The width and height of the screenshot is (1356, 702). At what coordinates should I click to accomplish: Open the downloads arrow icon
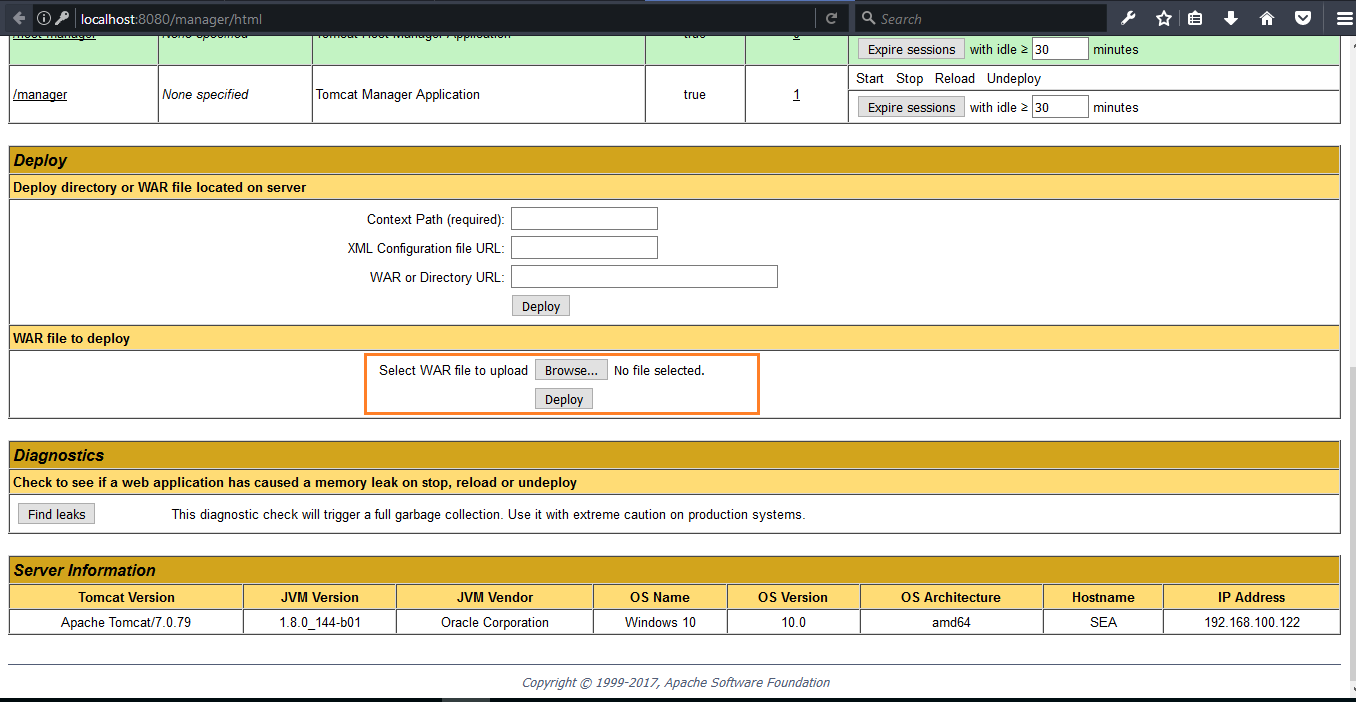pyautogui.click(x=1231, y=18)
